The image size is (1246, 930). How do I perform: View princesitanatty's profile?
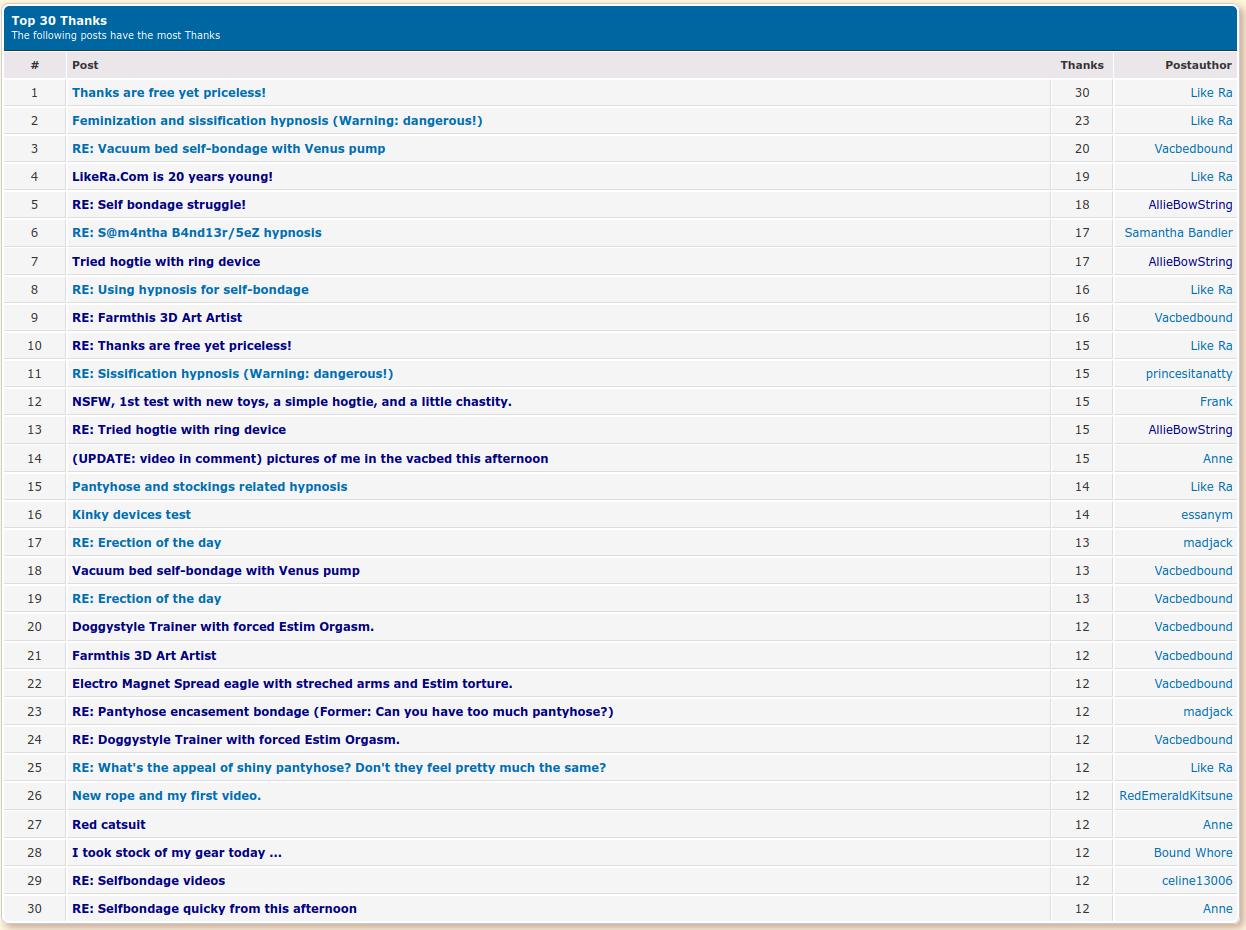(x=1189, y=374)
